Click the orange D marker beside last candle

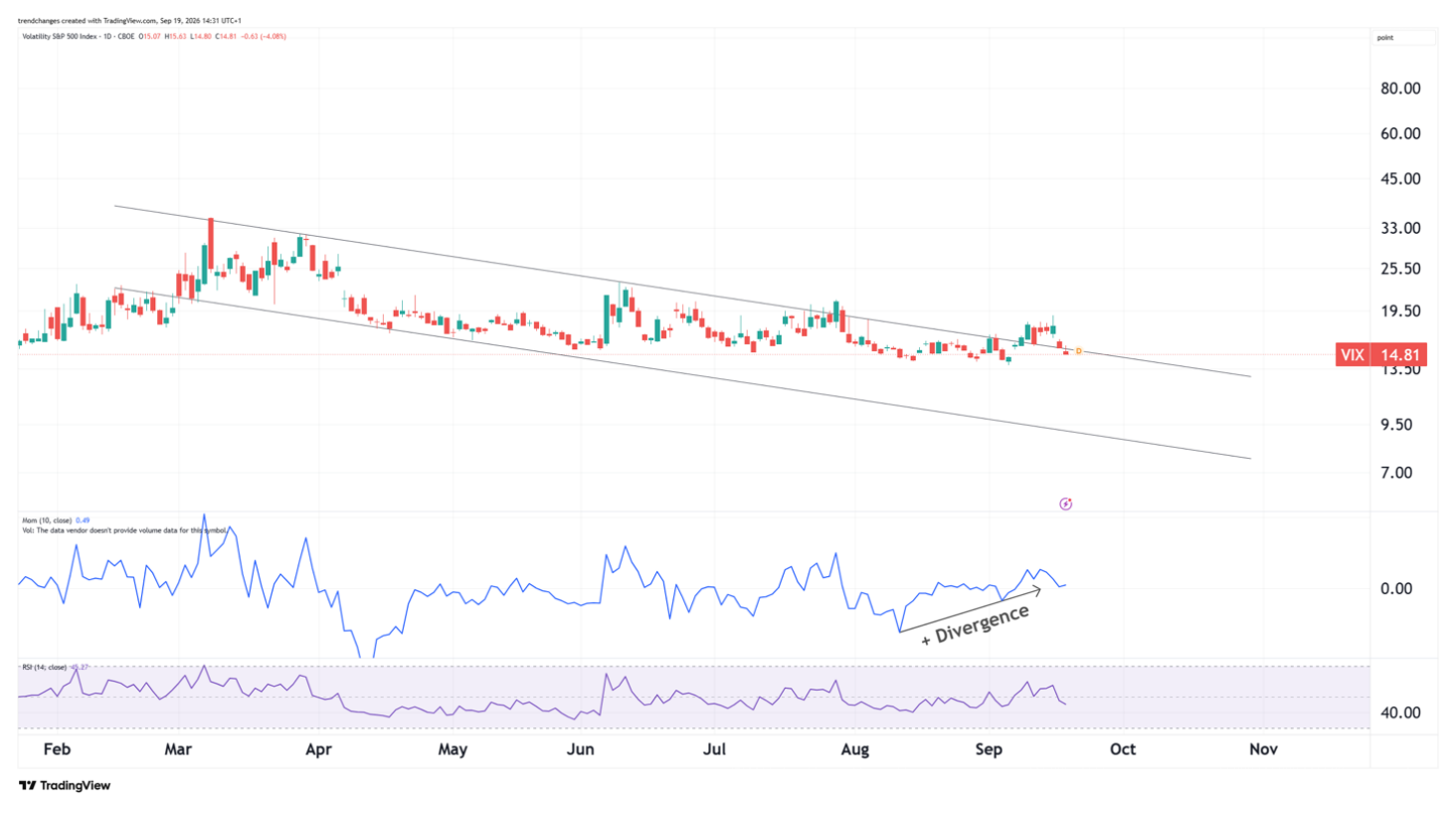[x=1079, y=351]
